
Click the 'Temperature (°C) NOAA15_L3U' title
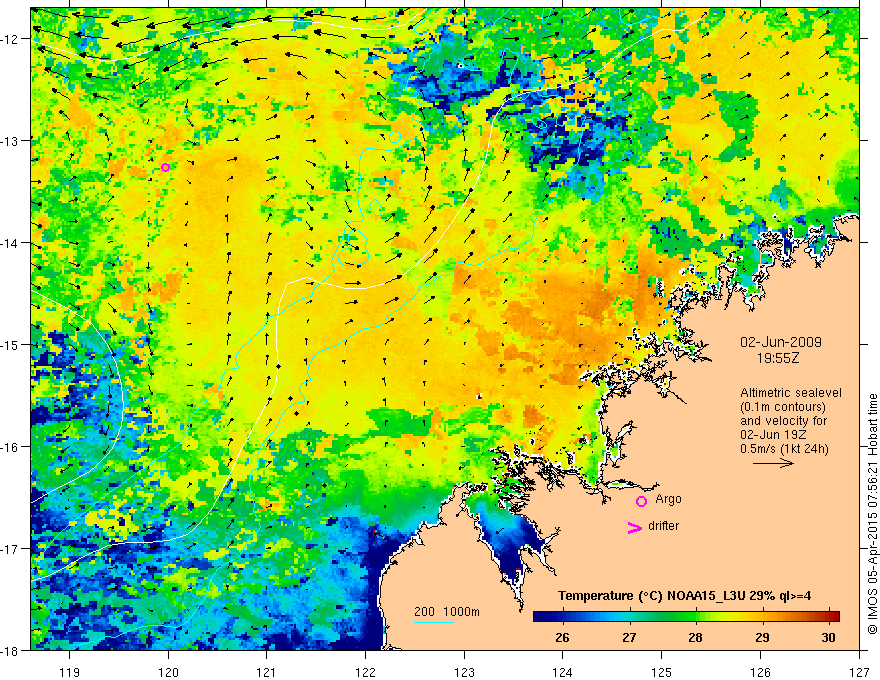pos(652,596)
